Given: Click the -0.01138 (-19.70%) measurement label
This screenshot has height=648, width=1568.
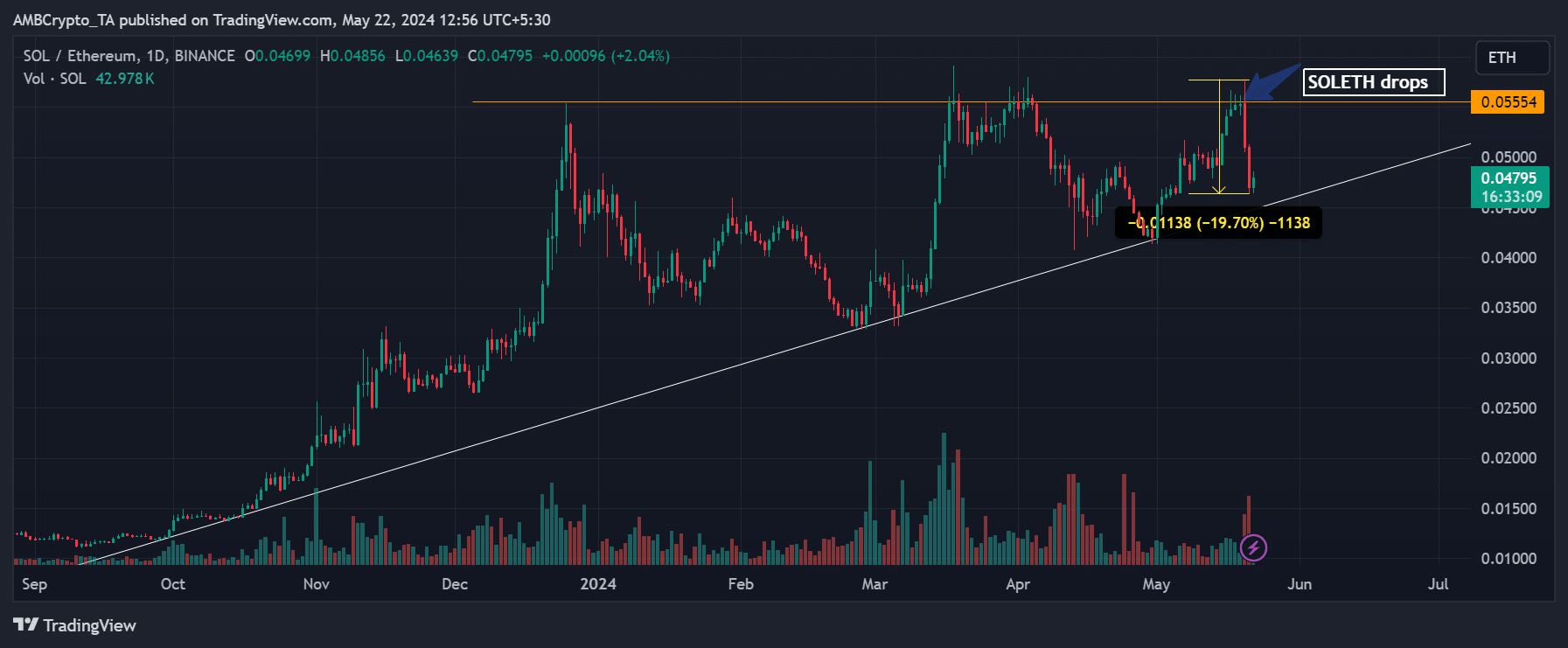Looking at the screenshot, I should pos(1219,223).
